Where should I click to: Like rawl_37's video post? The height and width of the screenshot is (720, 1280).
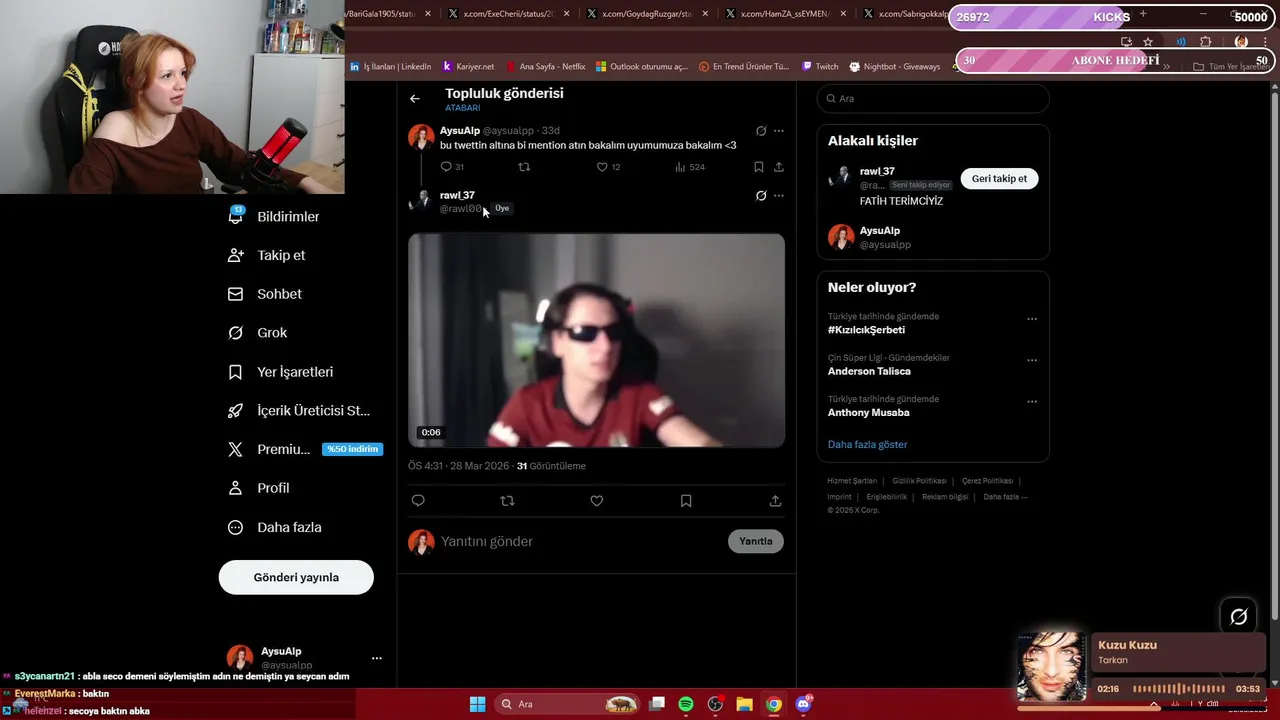pos(597,501)
